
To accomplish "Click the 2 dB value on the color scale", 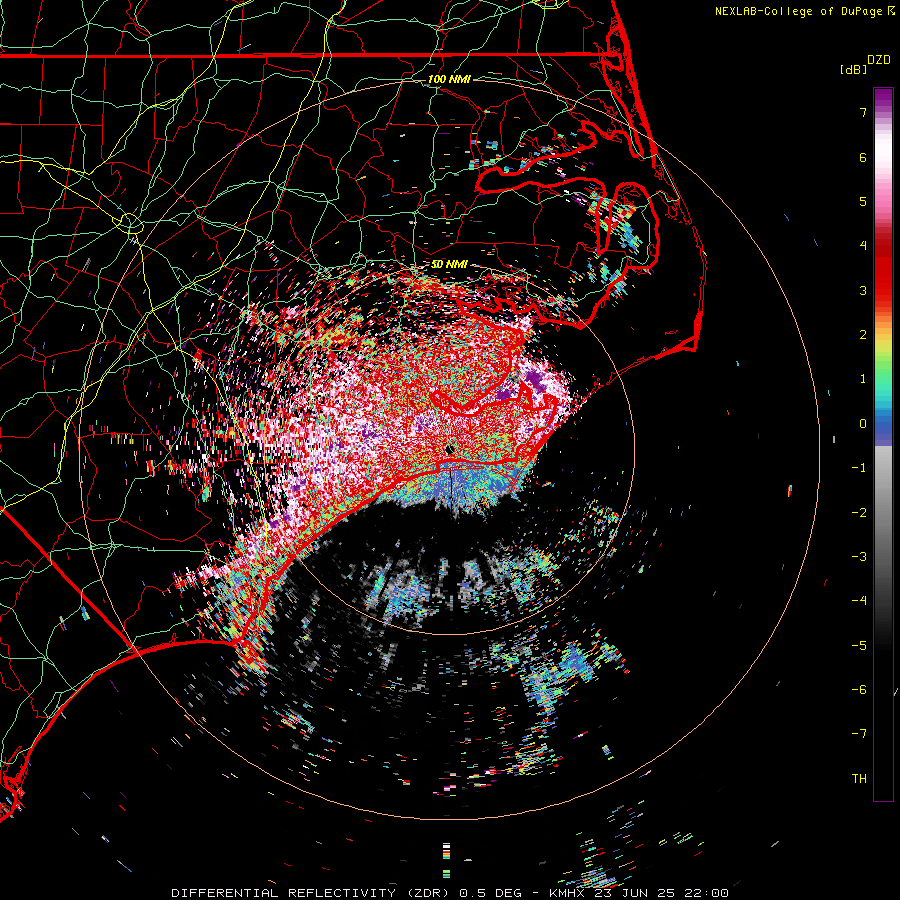I will pos(863,335).
